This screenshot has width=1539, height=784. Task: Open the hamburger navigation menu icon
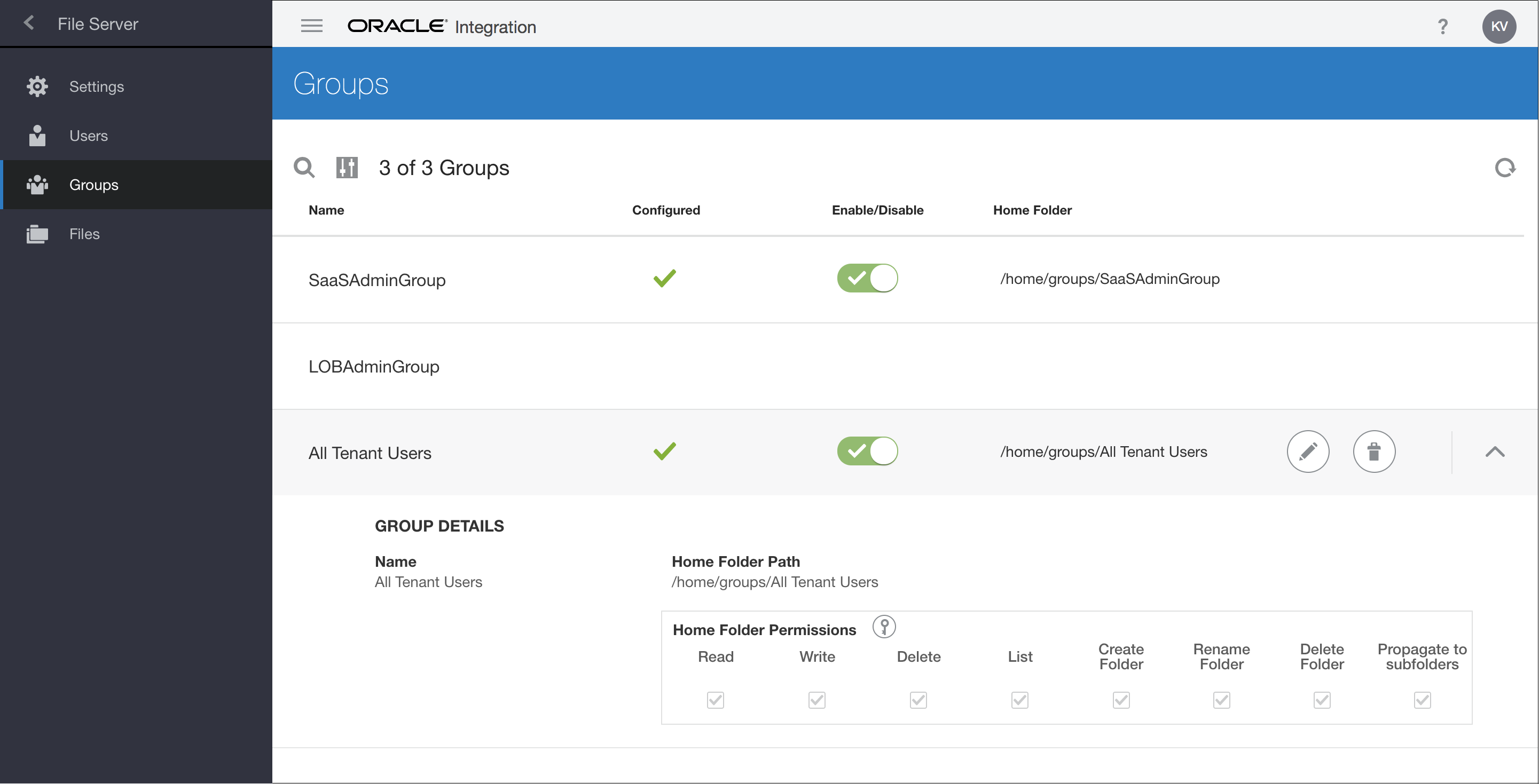[x=311, y=26]
